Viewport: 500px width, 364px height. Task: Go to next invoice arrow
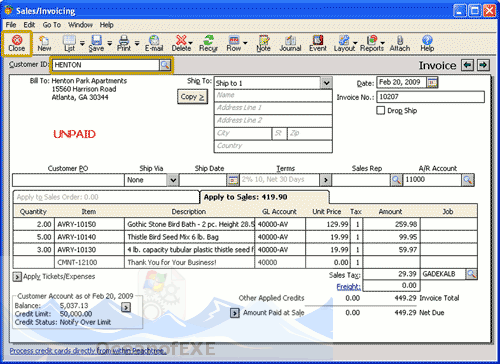[483, 65]
